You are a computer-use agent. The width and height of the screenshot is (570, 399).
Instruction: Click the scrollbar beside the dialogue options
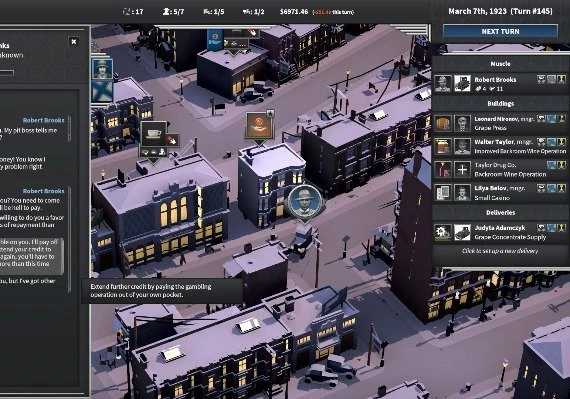click(x=69, y=240)
